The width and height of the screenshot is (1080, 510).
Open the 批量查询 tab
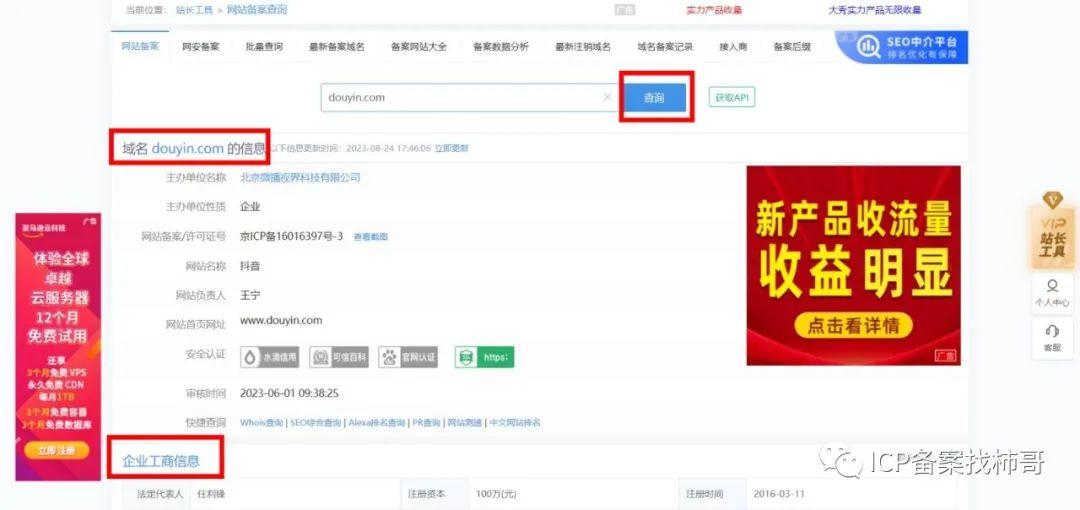click(264, 47)
